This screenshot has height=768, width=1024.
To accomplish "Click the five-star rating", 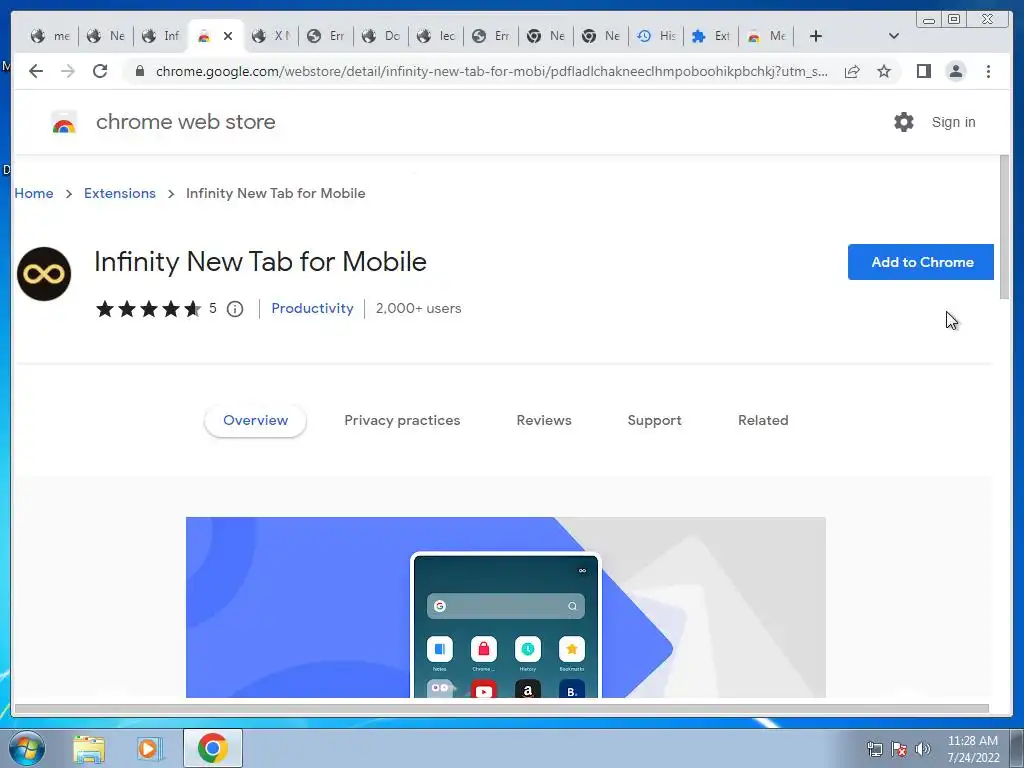I will point(148,309).
